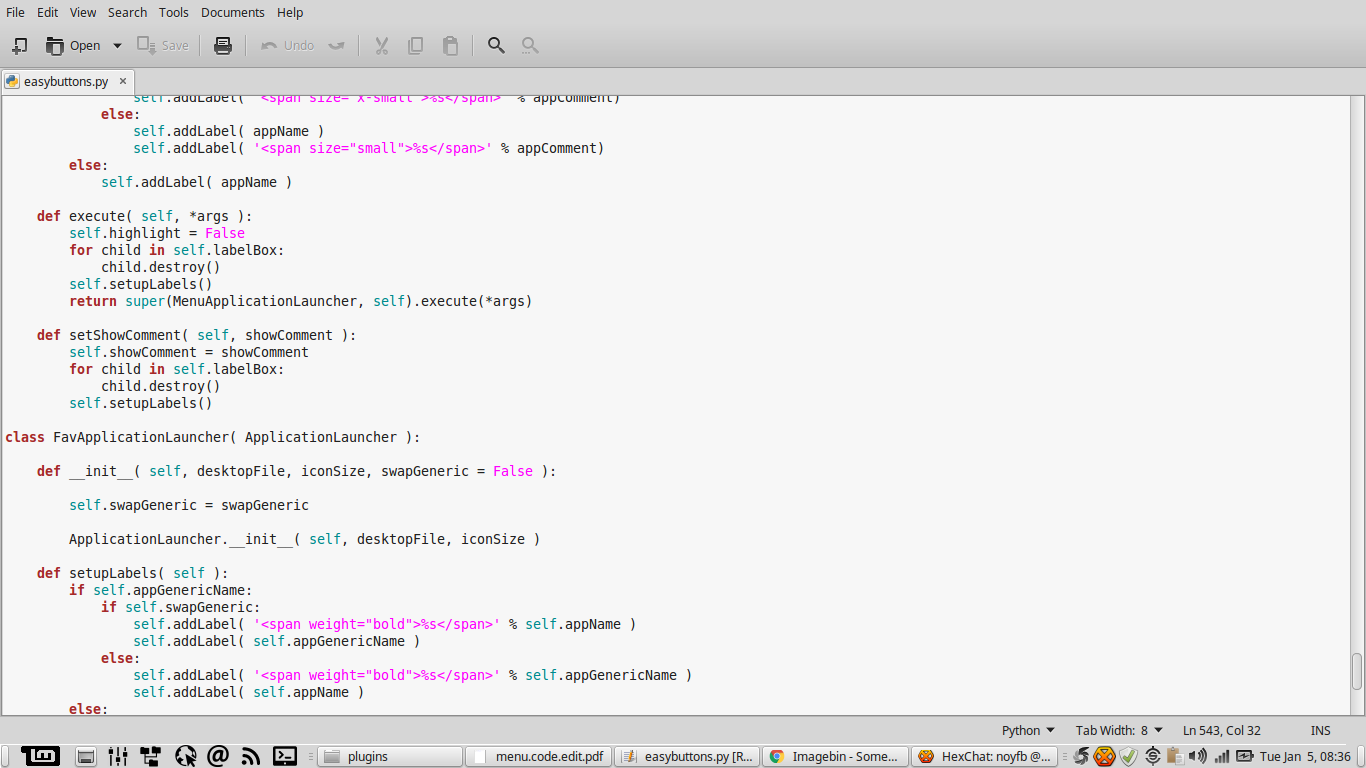The image size is (1366, 768).
Task: Switch to HexChat taskbar window
Action: [983, 756]
